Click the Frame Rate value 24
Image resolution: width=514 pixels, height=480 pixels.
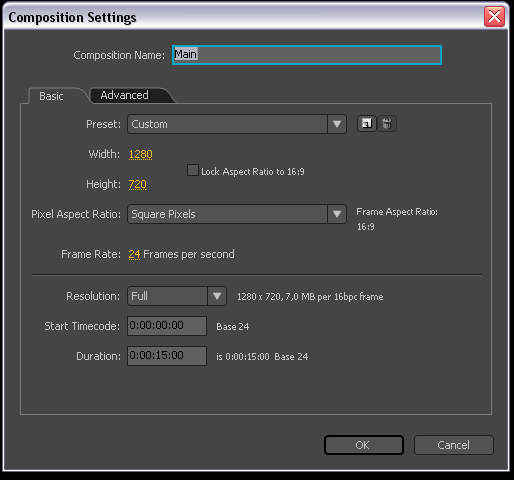click(x=134, y=254)
